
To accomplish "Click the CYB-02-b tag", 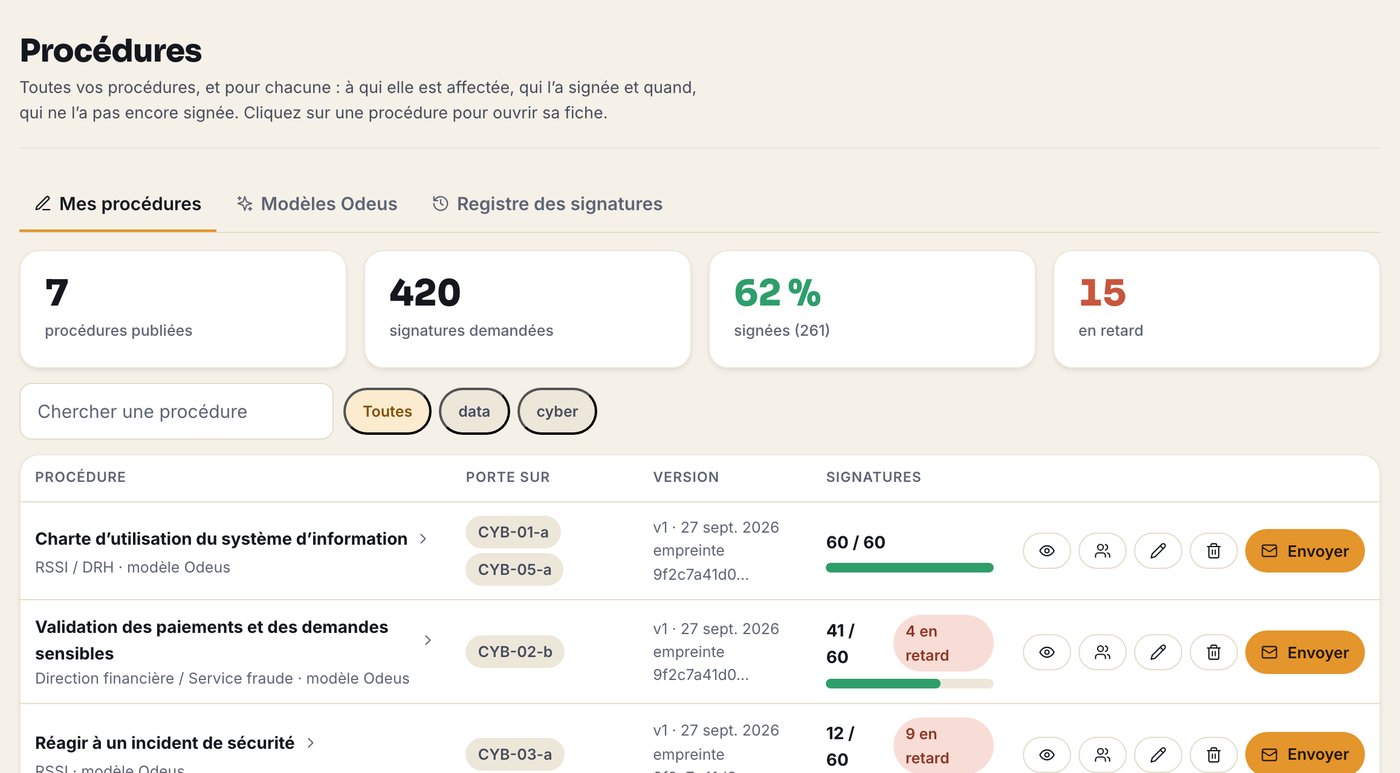I will pyautogui.click(x=515, y=652).
